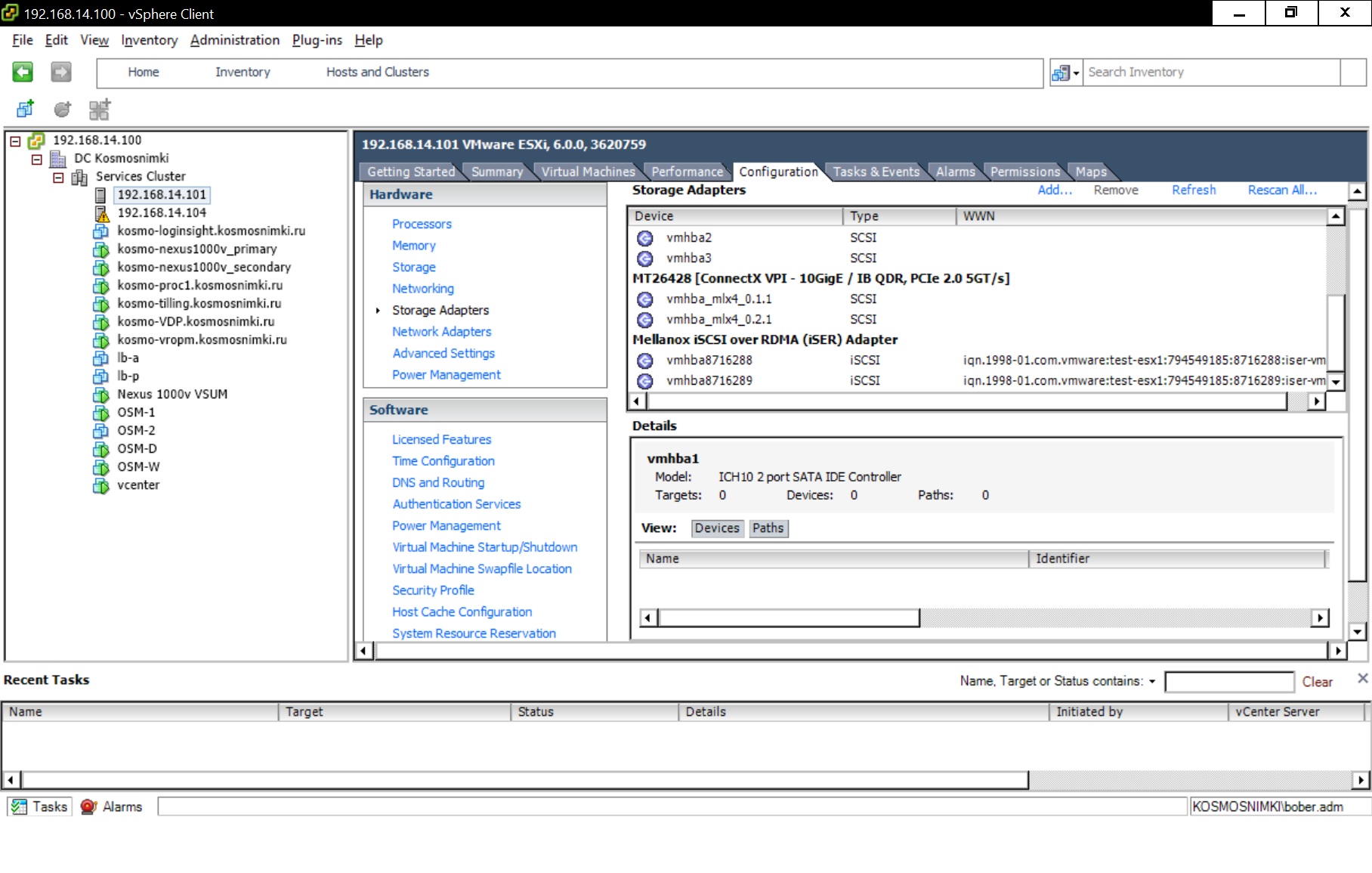Click the Storage Adapters list vertical scrollbar thumb
Image resolution: width=1372 pixels, height=873 pixels.
click(x=1336, y=332)
